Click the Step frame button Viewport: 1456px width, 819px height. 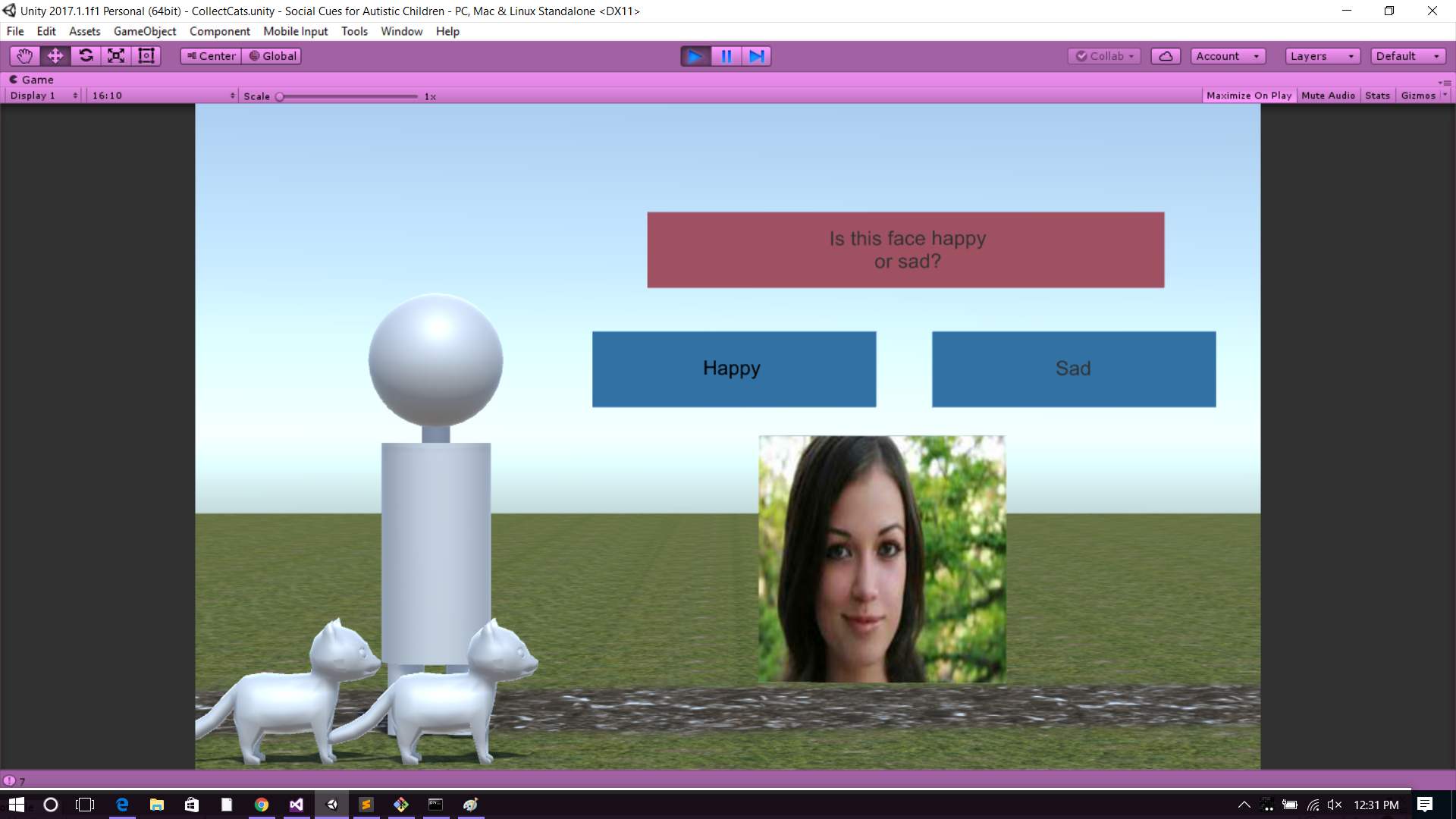[756, 56]
